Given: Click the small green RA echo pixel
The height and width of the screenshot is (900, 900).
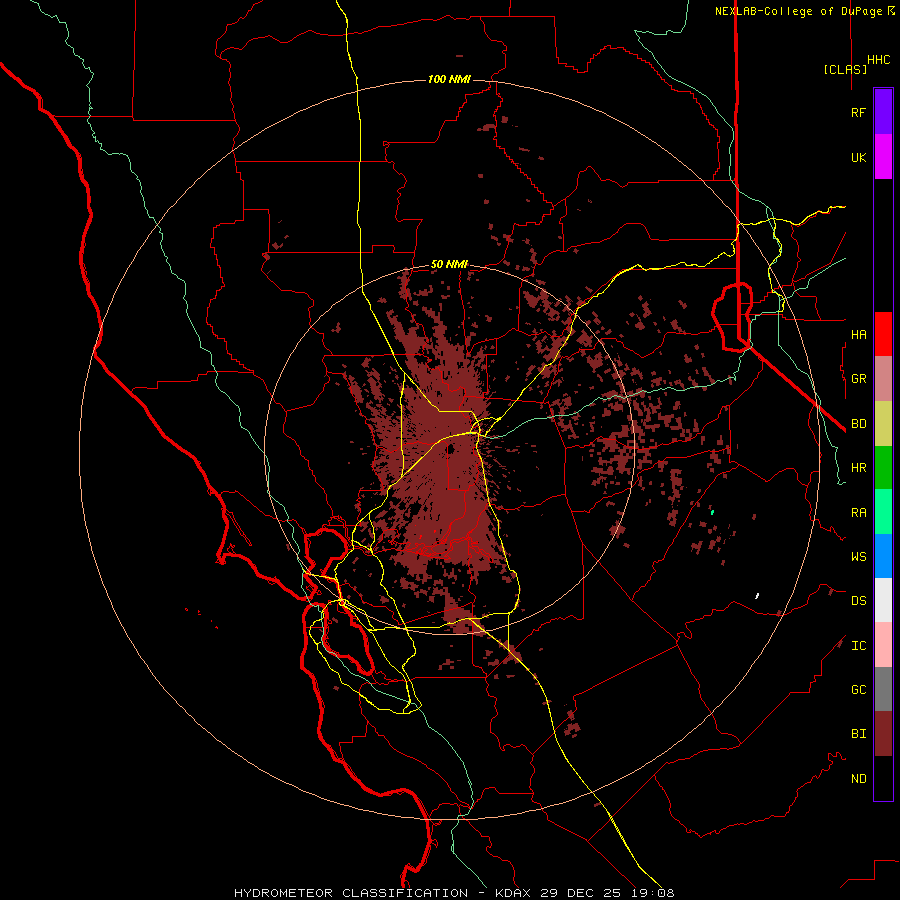Looking at the screenshot, I should tap(712, 511).
